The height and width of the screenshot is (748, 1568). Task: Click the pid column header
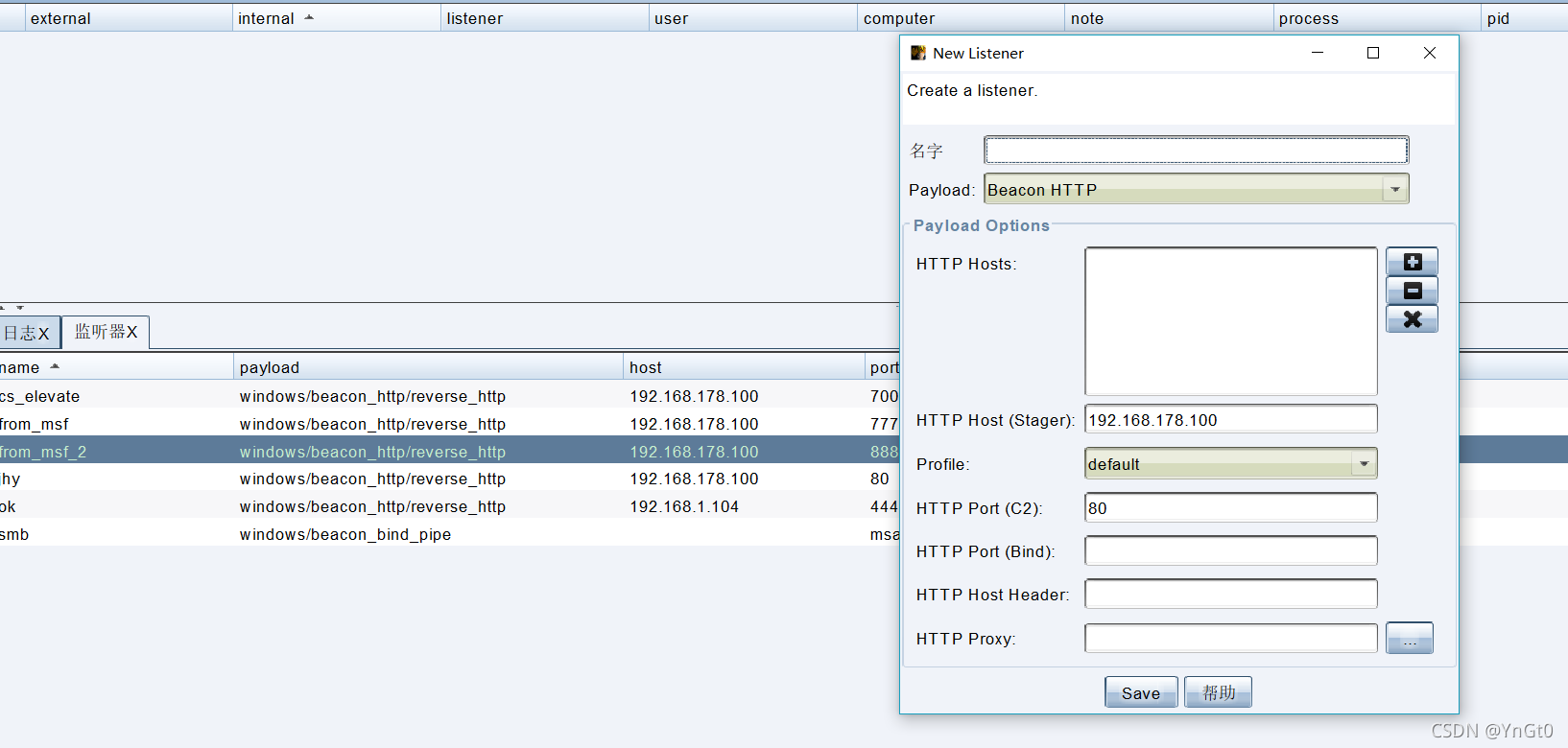click(1525, 18)
